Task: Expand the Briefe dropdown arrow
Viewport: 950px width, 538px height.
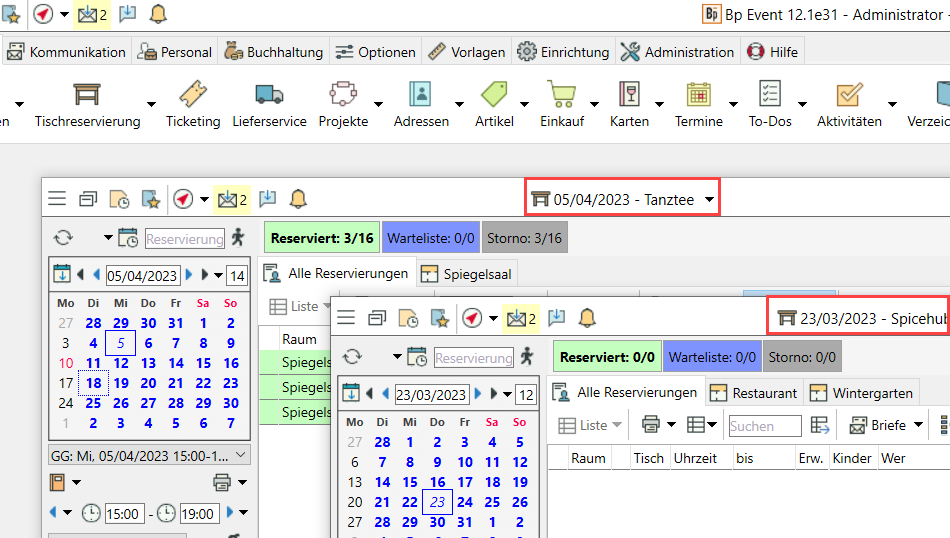Action: pos(918,425)
